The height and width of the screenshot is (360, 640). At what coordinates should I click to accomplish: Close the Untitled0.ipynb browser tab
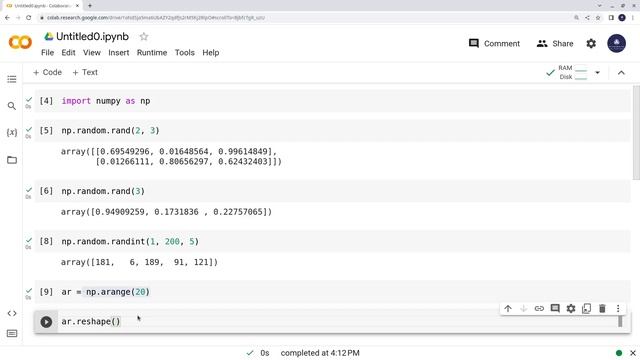tap(77, 6)
